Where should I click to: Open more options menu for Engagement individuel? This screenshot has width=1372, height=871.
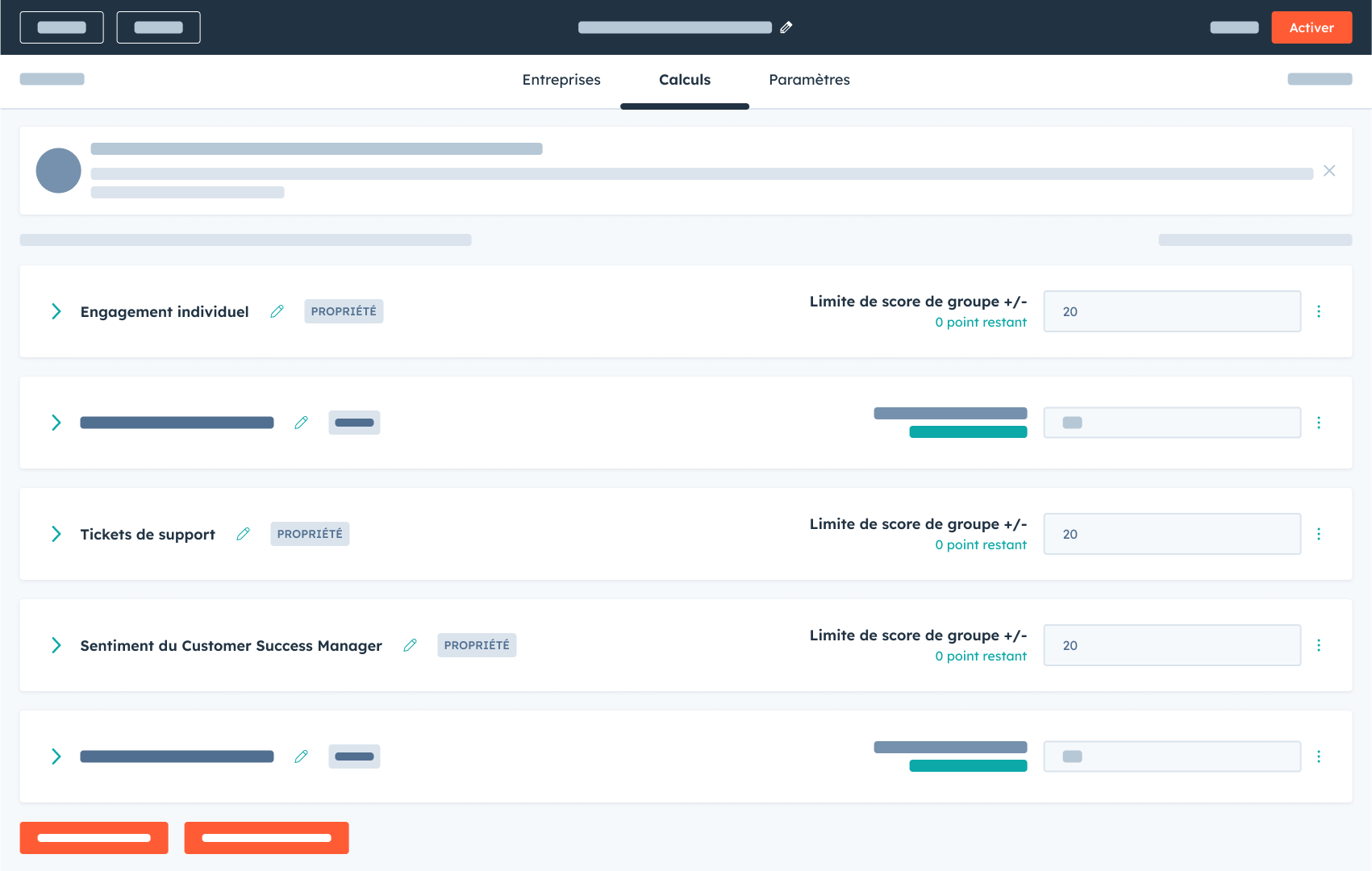[1319, 311]
